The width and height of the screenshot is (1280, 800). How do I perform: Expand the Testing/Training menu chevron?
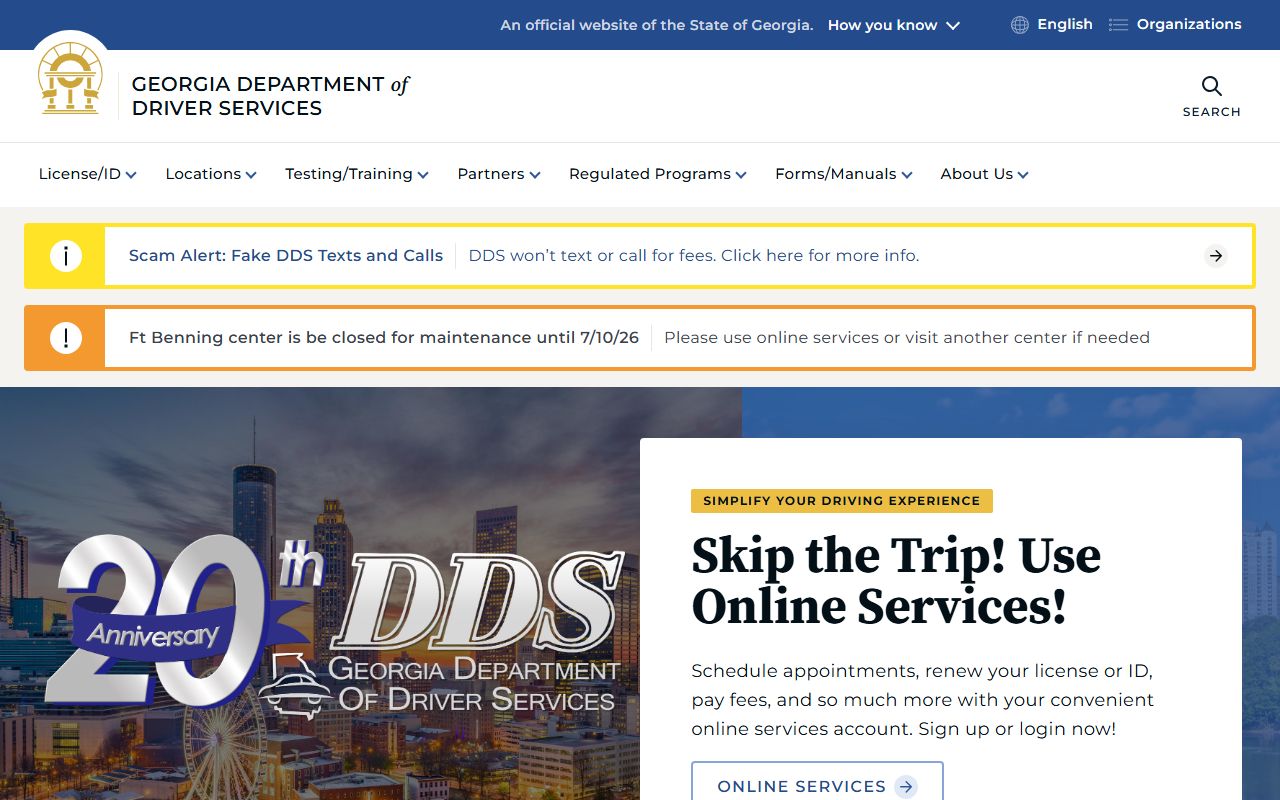(423, 175)
